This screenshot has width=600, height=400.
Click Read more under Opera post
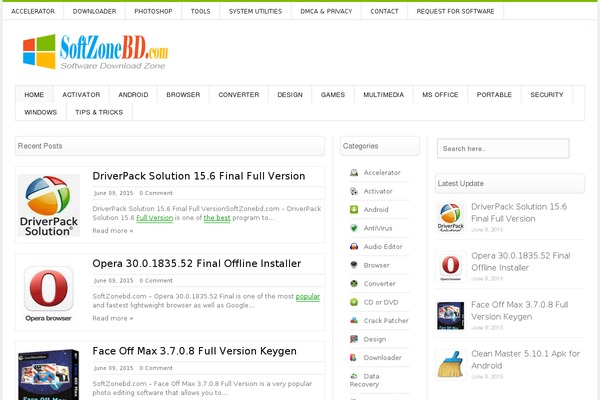click(113, 318)
